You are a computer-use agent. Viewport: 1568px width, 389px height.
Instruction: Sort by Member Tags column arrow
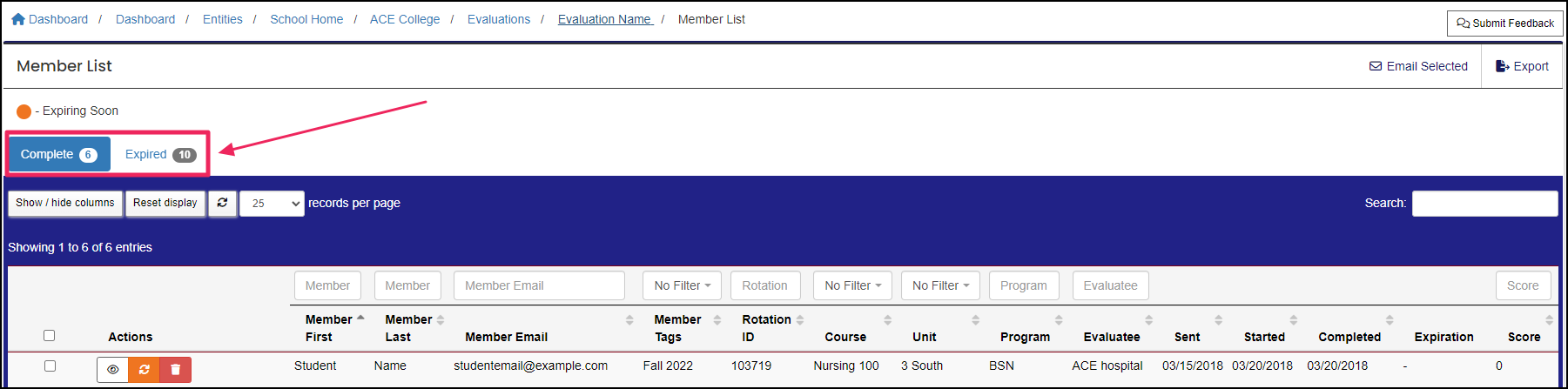point(717,319)
